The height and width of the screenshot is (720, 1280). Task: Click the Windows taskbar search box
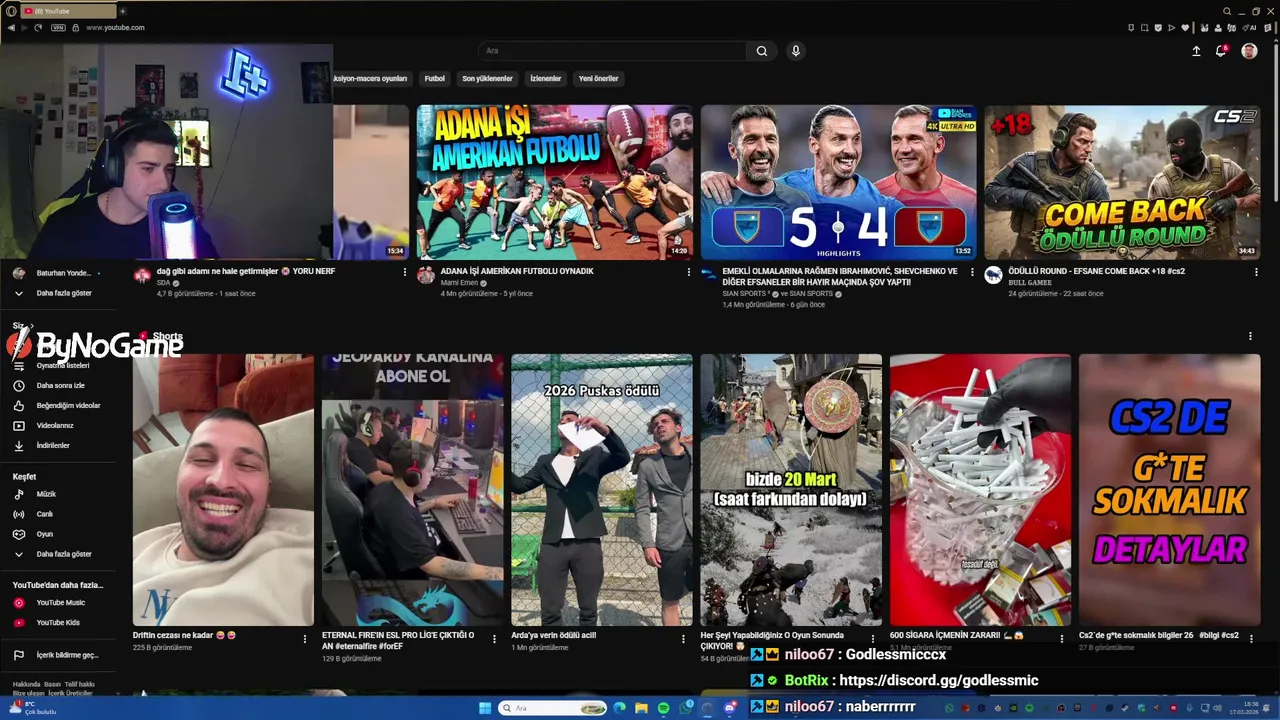click(x=553, y=708)
